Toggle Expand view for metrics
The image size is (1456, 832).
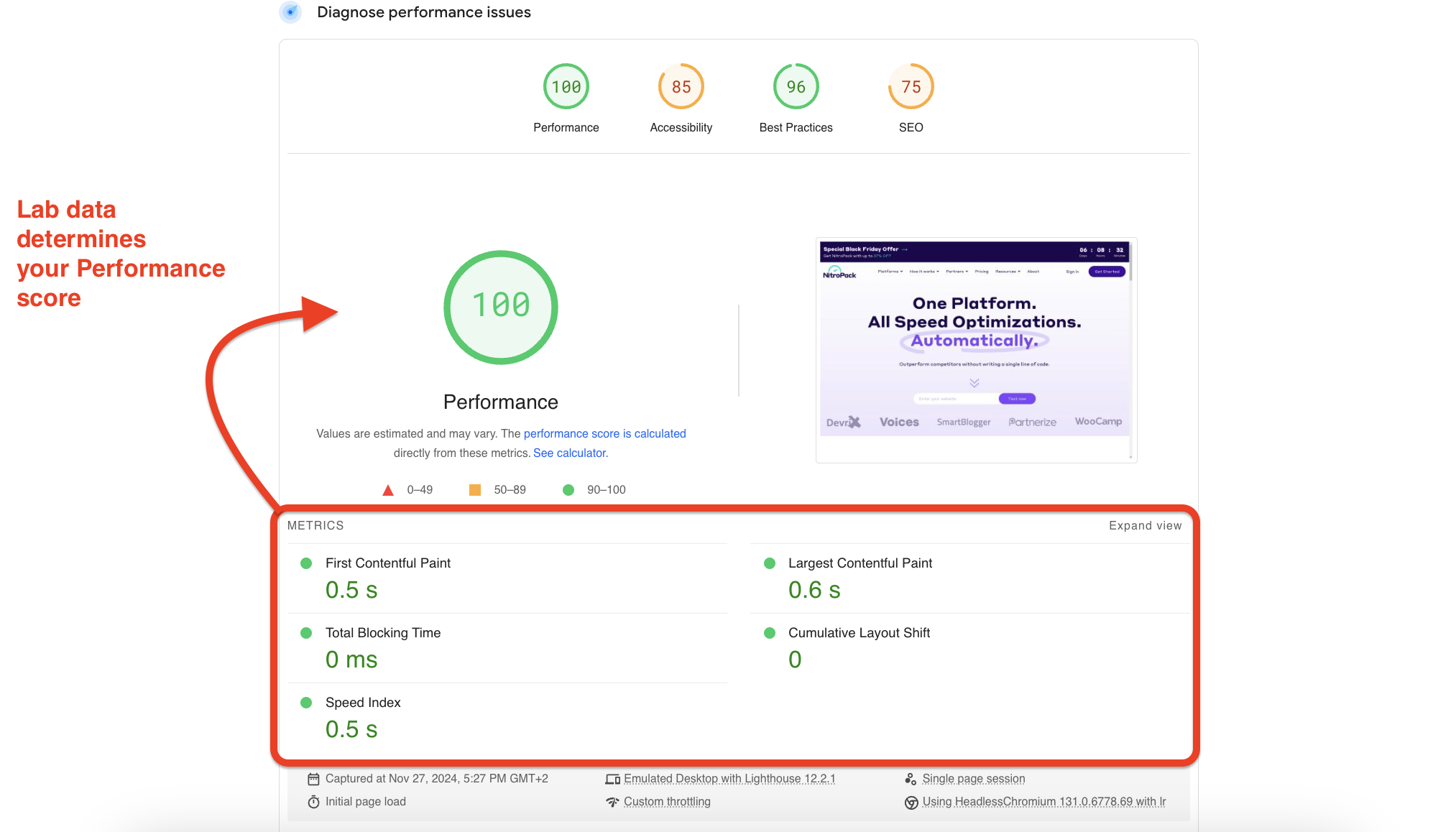tap(1145, 526)
